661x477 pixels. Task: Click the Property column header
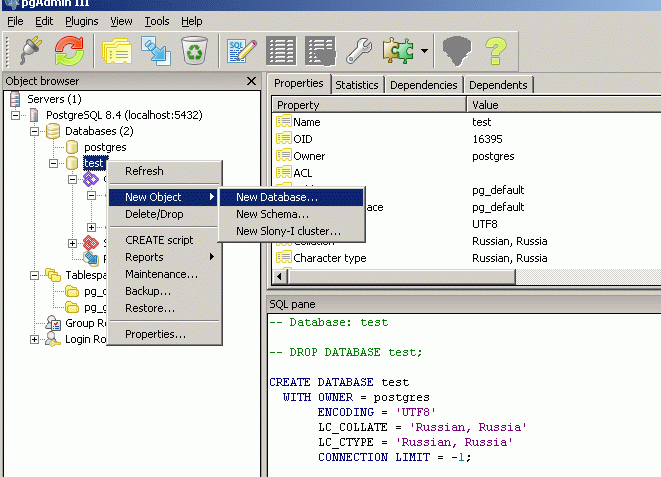point(370,105)
